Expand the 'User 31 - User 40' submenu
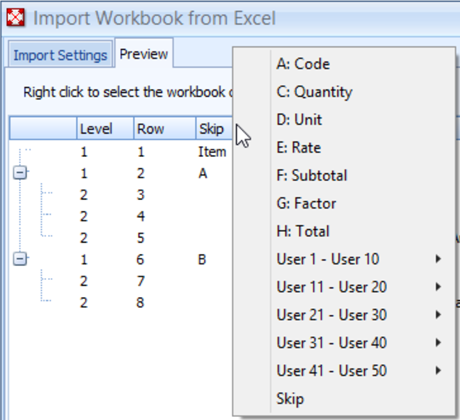The width and height of the screenshot is (460, 420). [344, 343]
